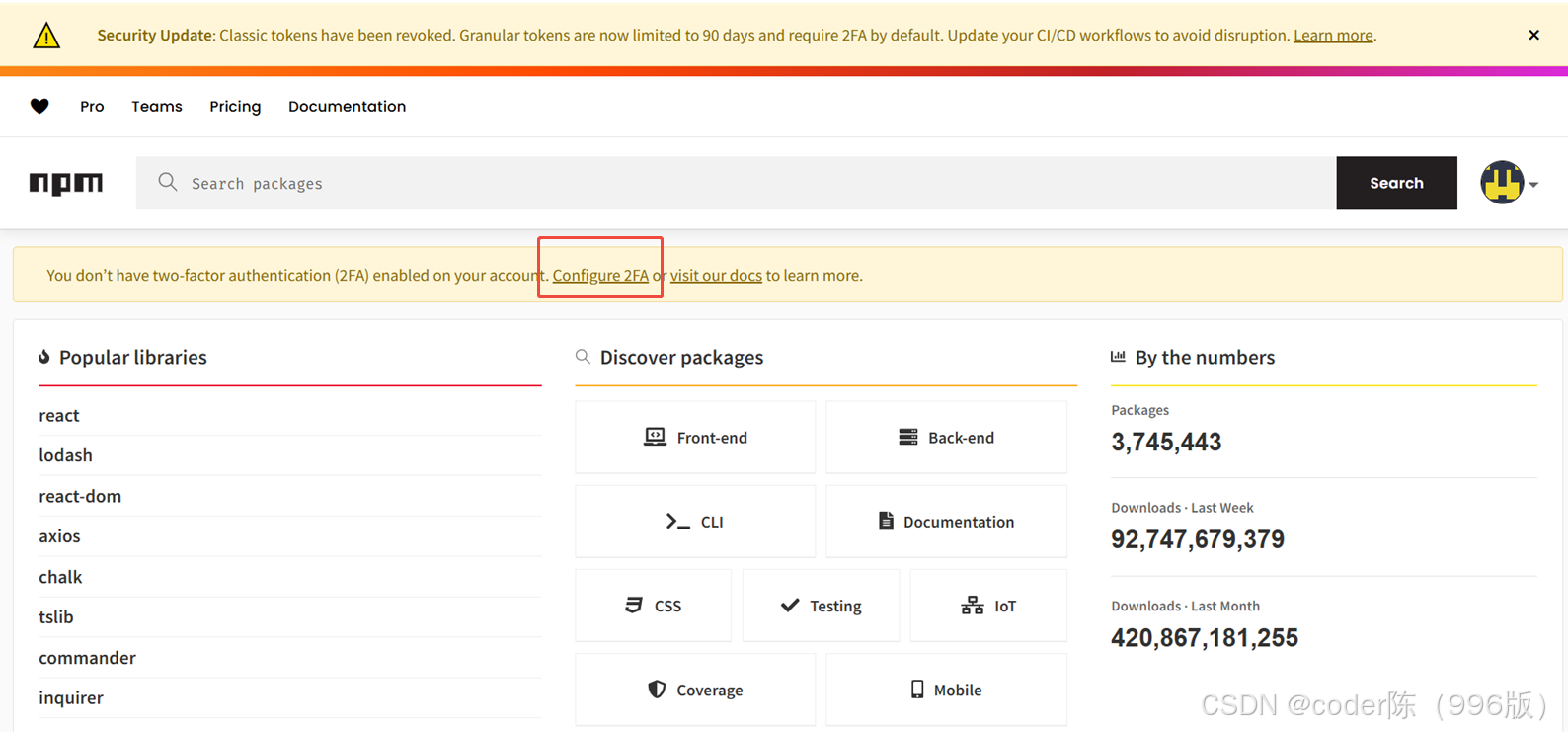Viewport: 1568px width, 732px height.
Task: Open the Teams page
Action: [157, 106]
